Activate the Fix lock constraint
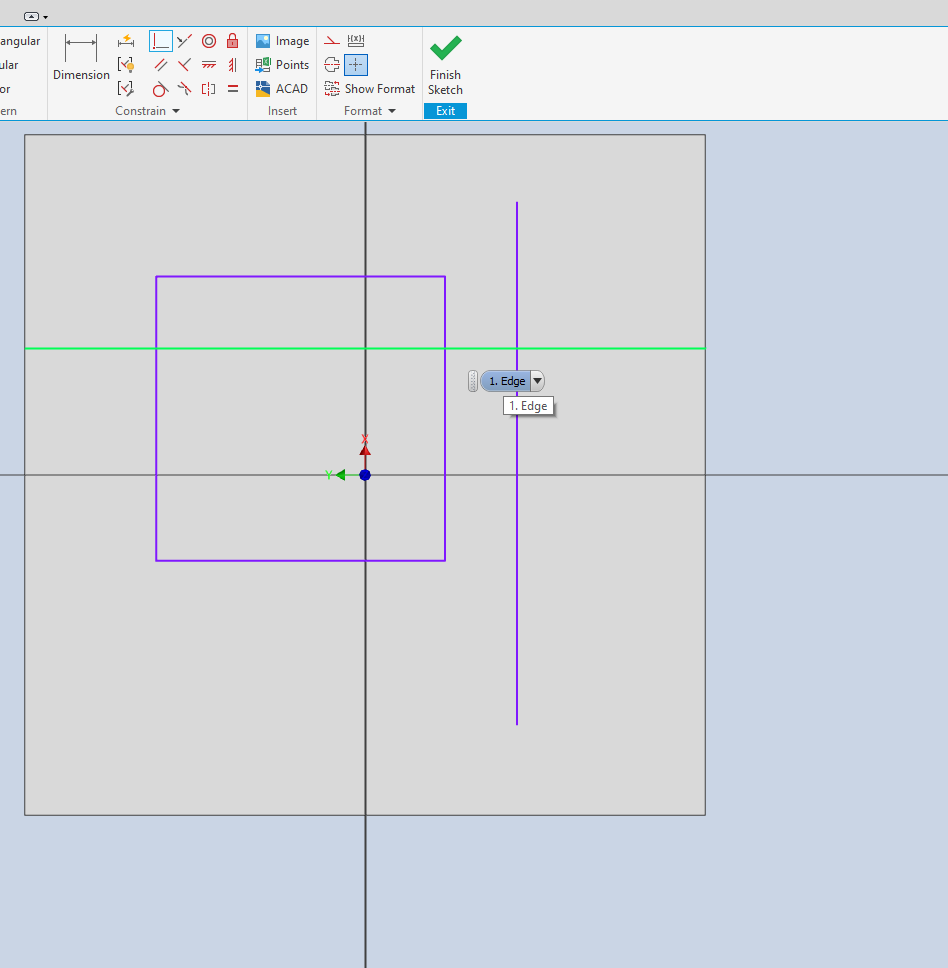The width and height of the screenshot is (948, 968). 232,41
